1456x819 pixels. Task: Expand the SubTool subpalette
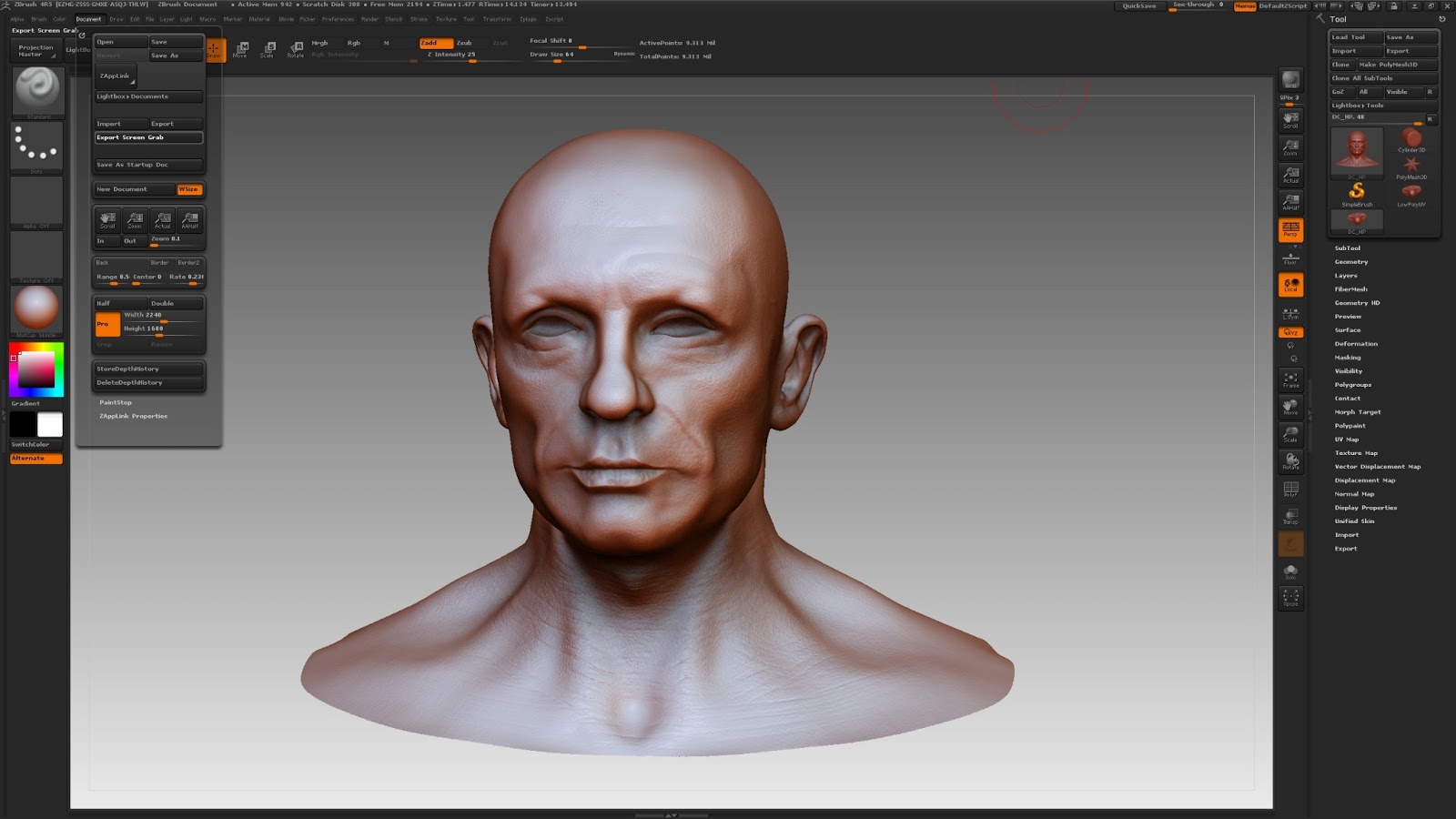[1347, 248]
